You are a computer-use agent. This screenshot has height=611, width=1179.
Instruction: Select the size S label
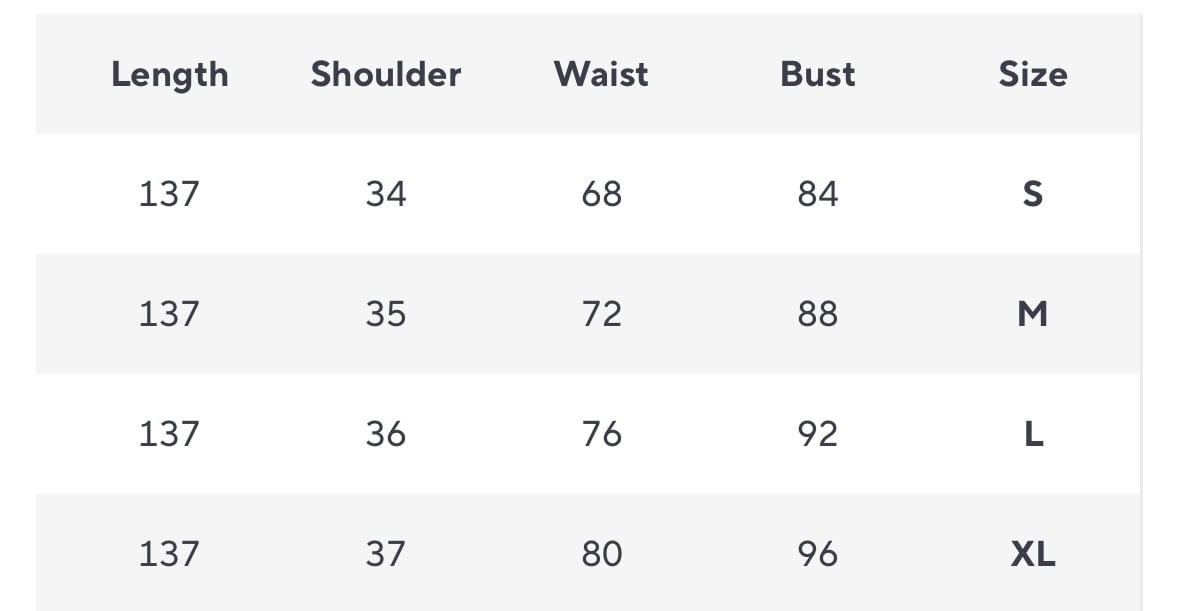point(1032,194)
